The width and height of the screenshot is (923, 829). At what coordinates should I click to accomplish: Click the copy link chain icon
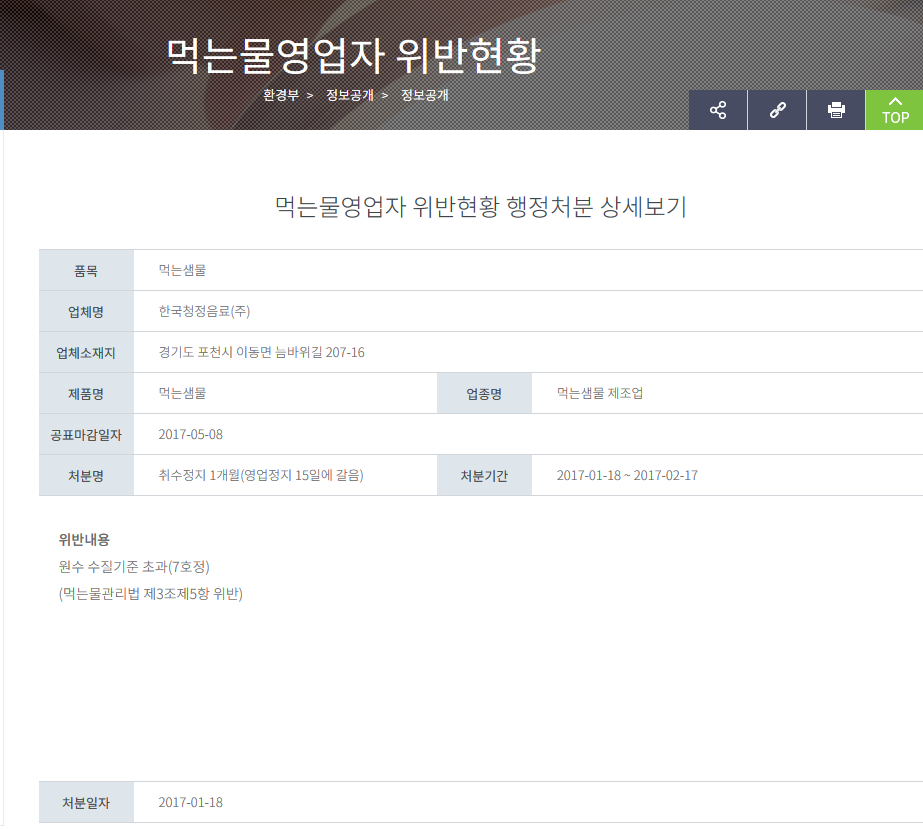tap(777, 110)
